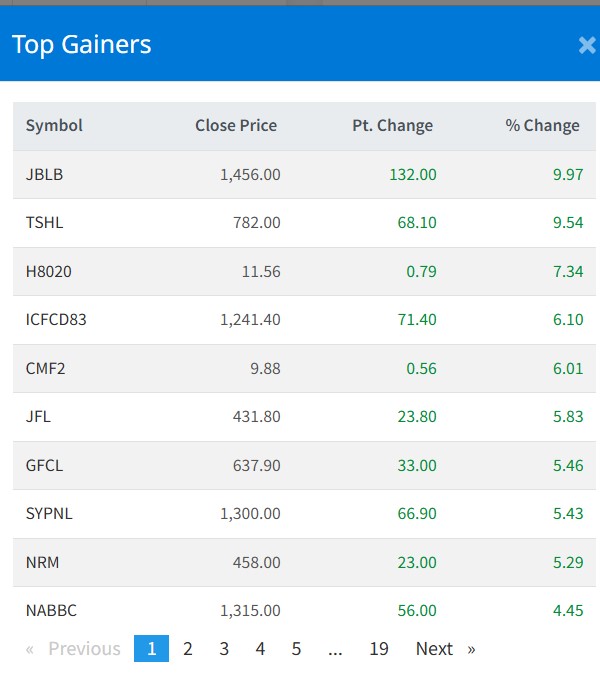Image resolution: width=600 pixels, height=690 pixels.
Task: Open the JBLB symbol row
Action: pyautogui.click(x=45, y=175)
